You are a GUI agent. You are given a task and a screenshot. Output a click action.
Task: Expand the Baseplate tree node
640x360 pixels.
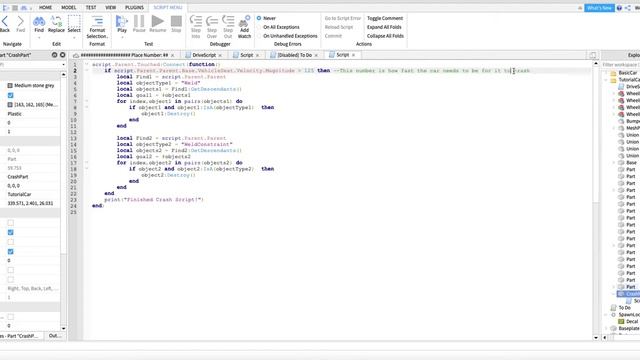click(606, 329)
